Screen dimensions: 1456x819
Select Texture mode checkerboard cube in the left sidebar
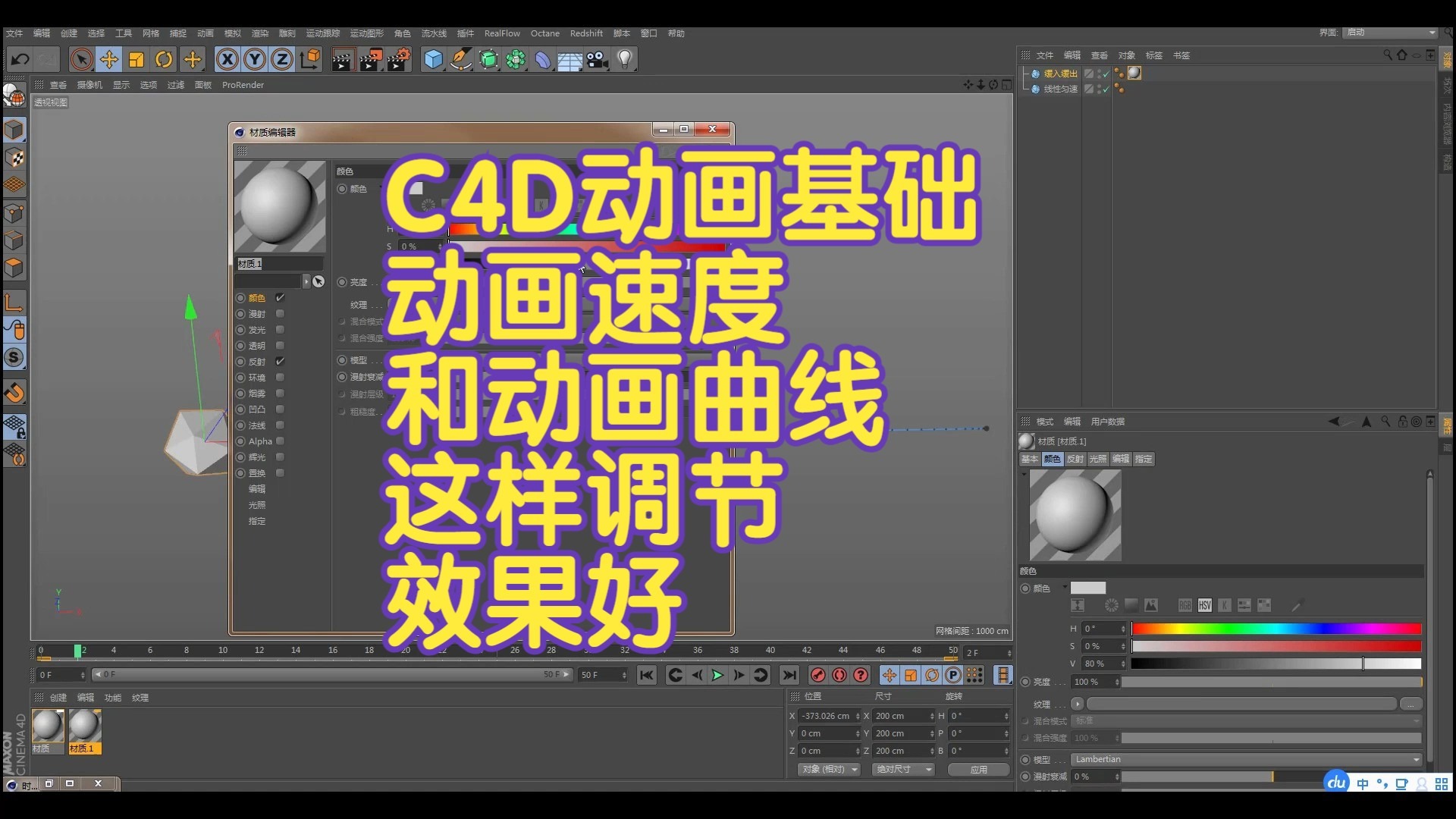click(14, 158)
